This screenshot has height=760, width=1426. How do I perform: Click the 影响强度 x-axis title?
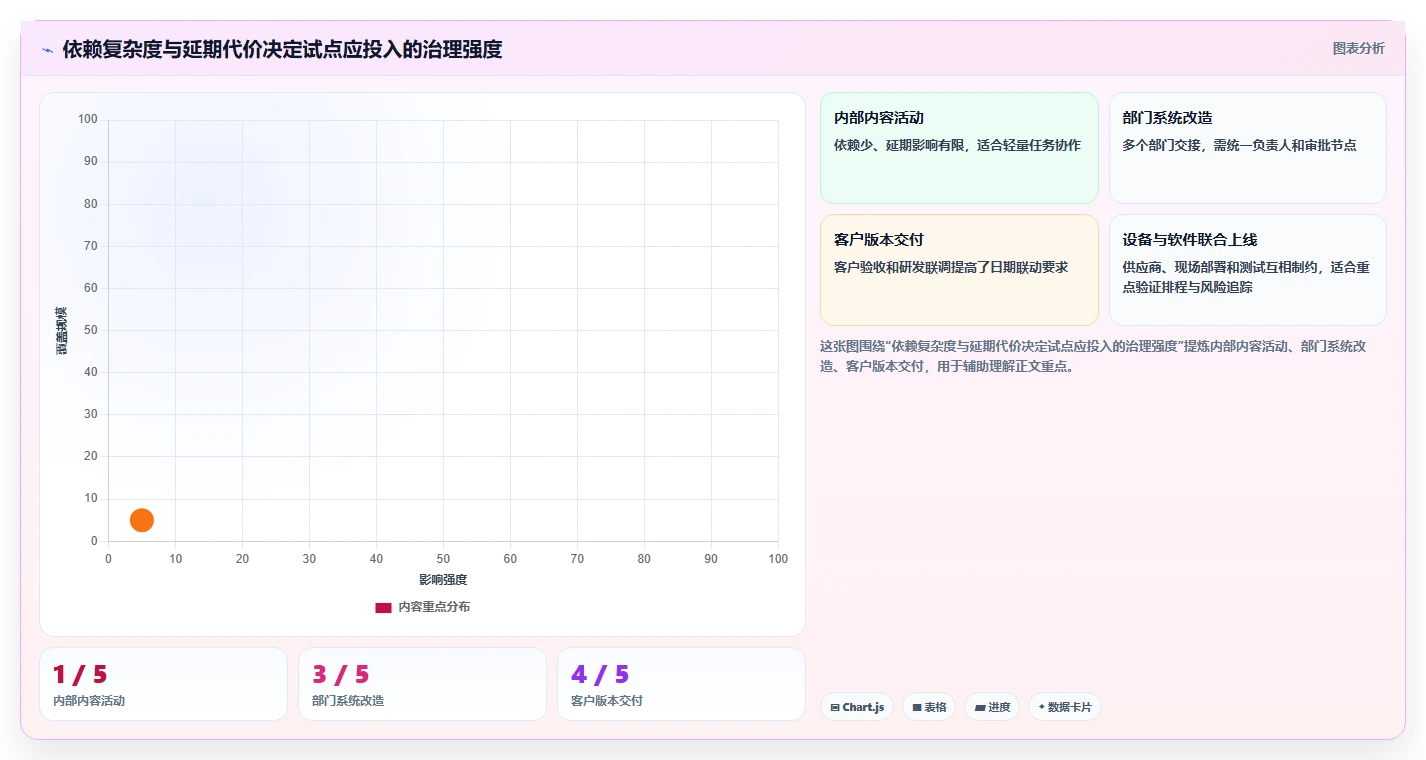click(x=443, y=580)
